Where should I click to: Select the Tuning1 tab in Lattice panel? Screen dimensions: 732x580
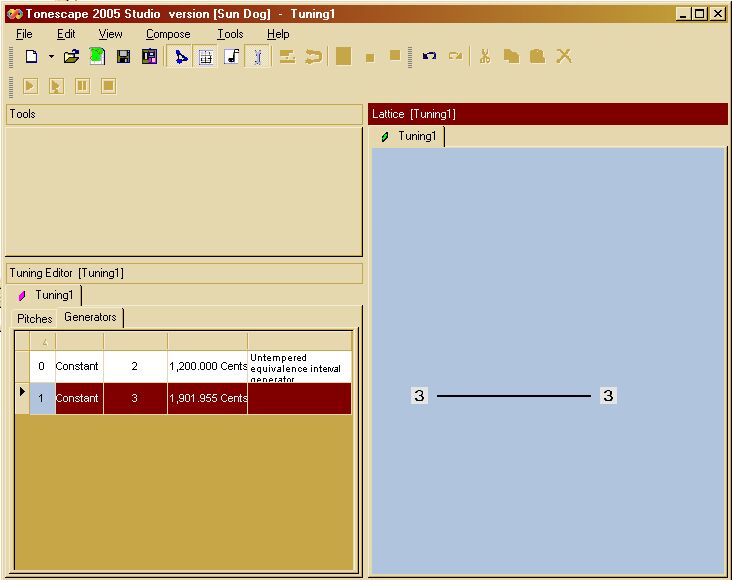[409, 136]
